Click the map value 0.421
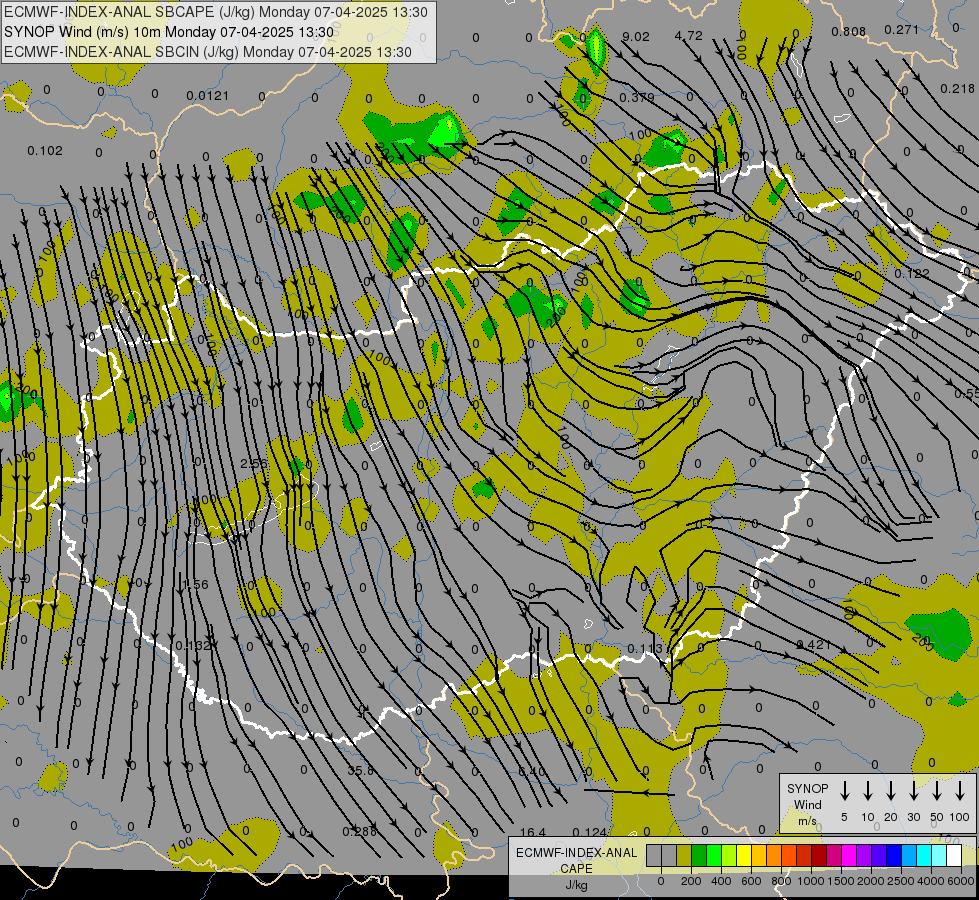This screenshot has height=900, width=979. coord(814,644)
